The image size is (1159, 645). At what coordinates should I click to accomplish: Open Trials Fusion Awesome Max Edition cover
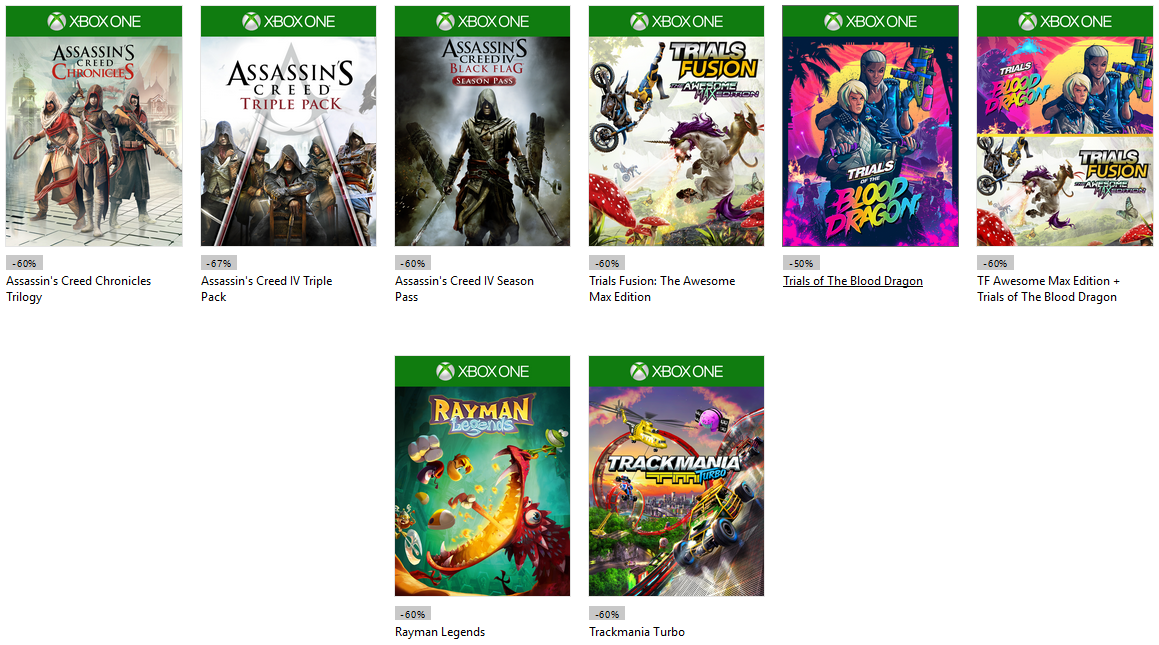(x=676, y=140)
